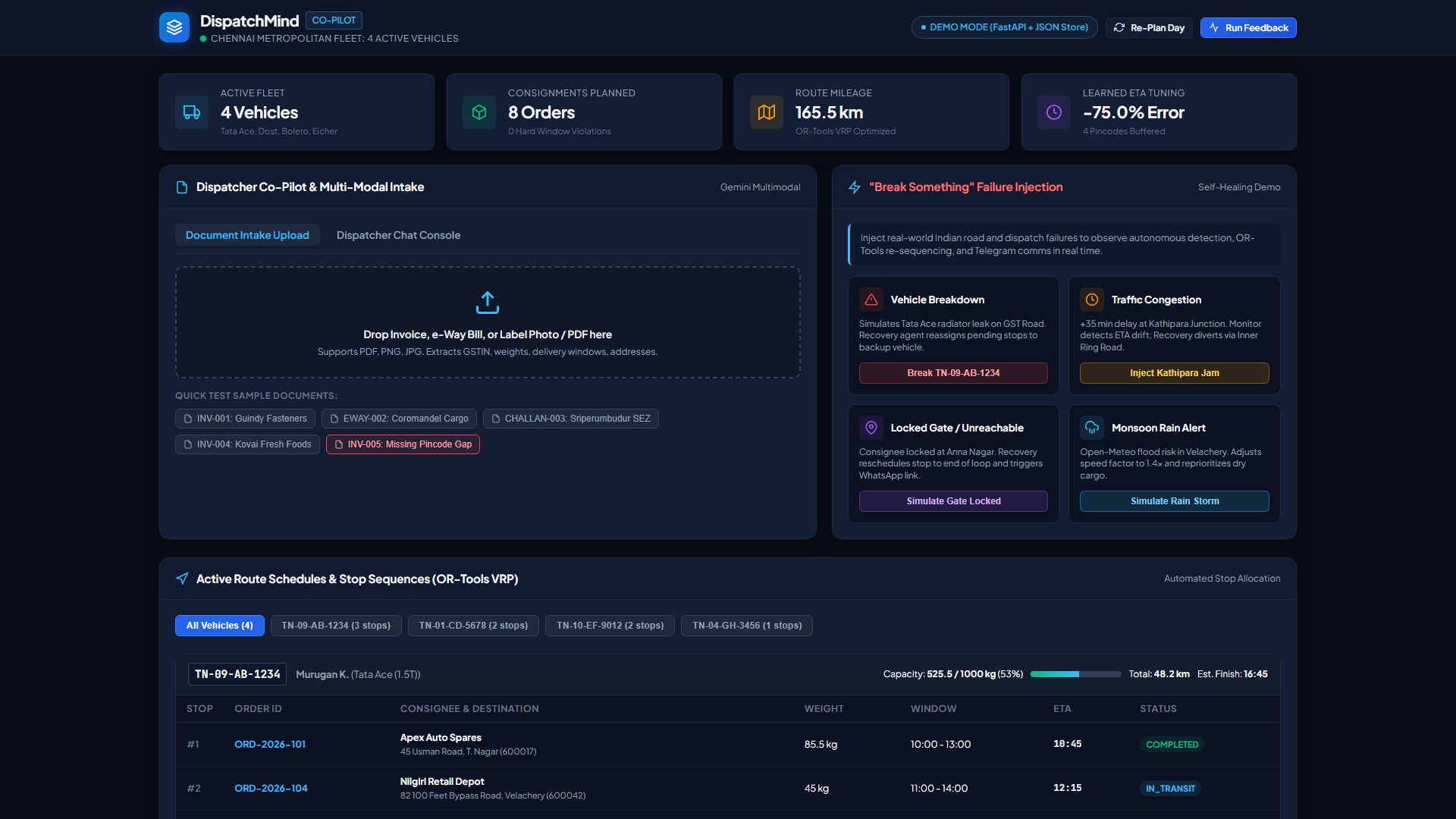Click the WEIGHT column header

click(x=824, y=709)
